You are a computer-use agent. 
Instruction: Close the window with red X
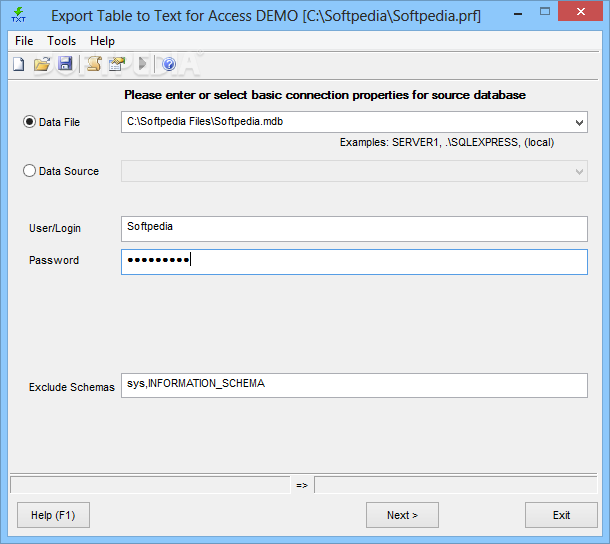pos(581,11)
